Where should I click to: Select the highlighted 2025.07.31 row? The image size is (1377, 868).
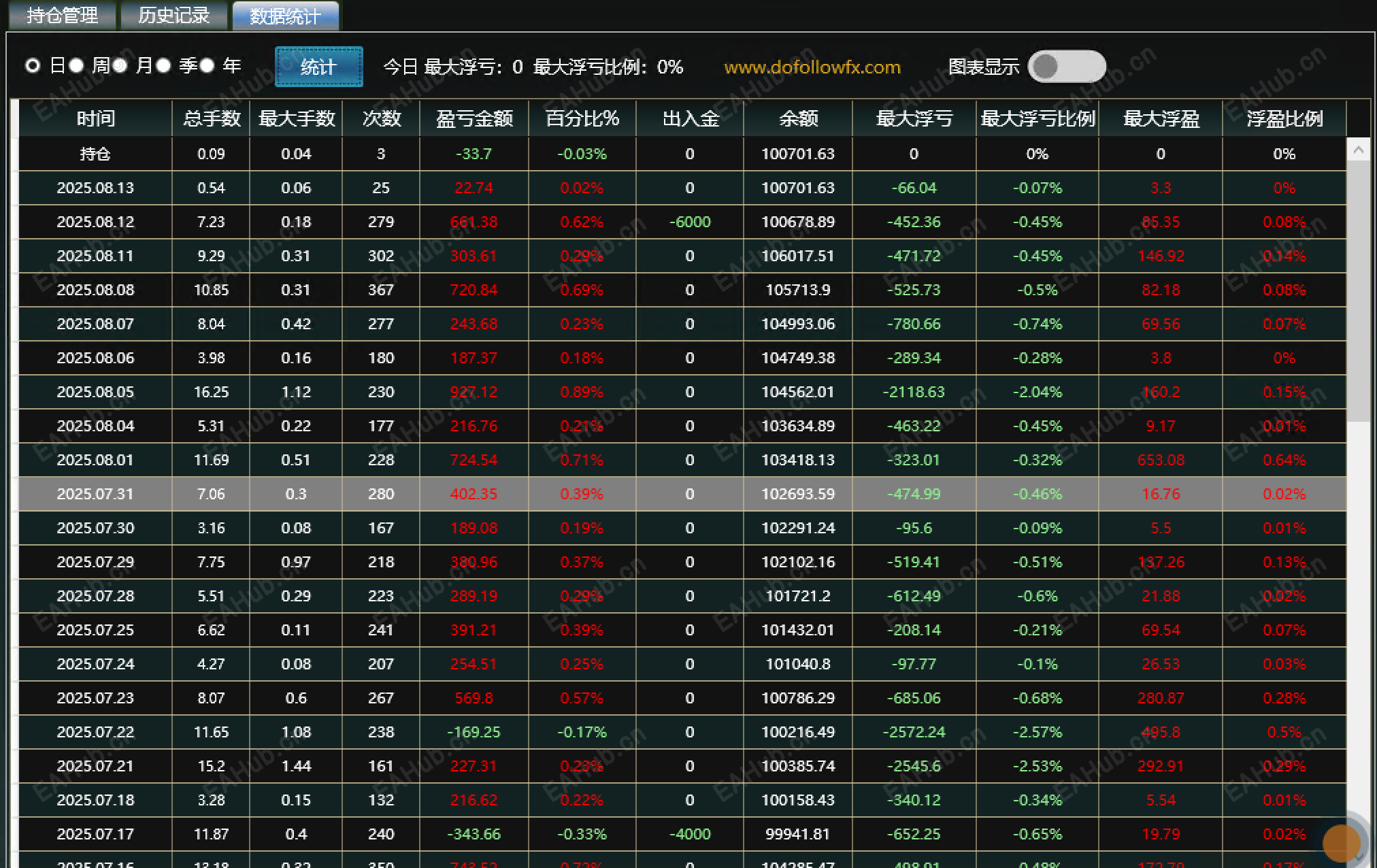click(x=95, y=494)
